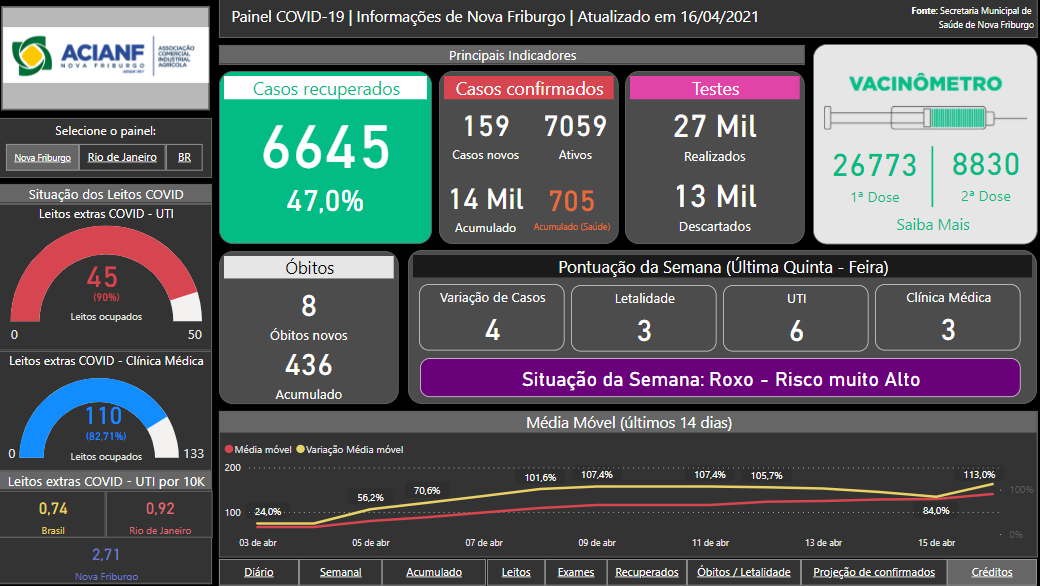Screen dimensions: 1040x586
Task: Click the yellow Variação Média móvel legend dot
Action: (298, 450)
